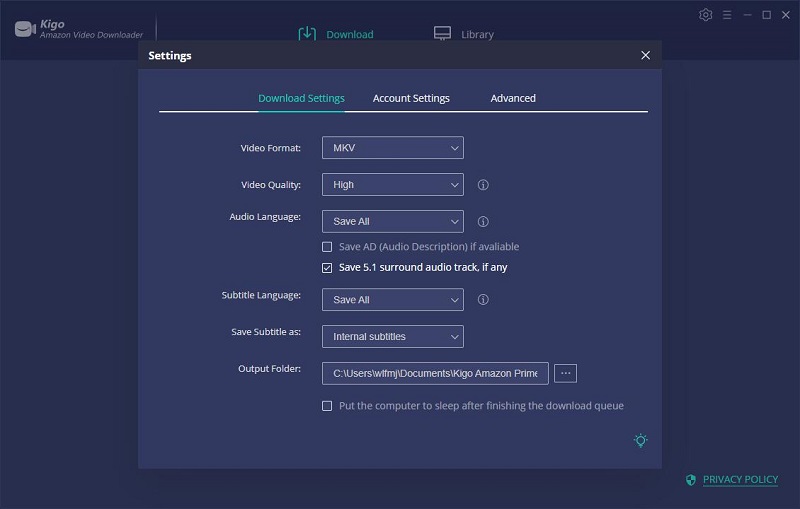Close the Settings dialog
800x509 pixels.
click(645, 55)
